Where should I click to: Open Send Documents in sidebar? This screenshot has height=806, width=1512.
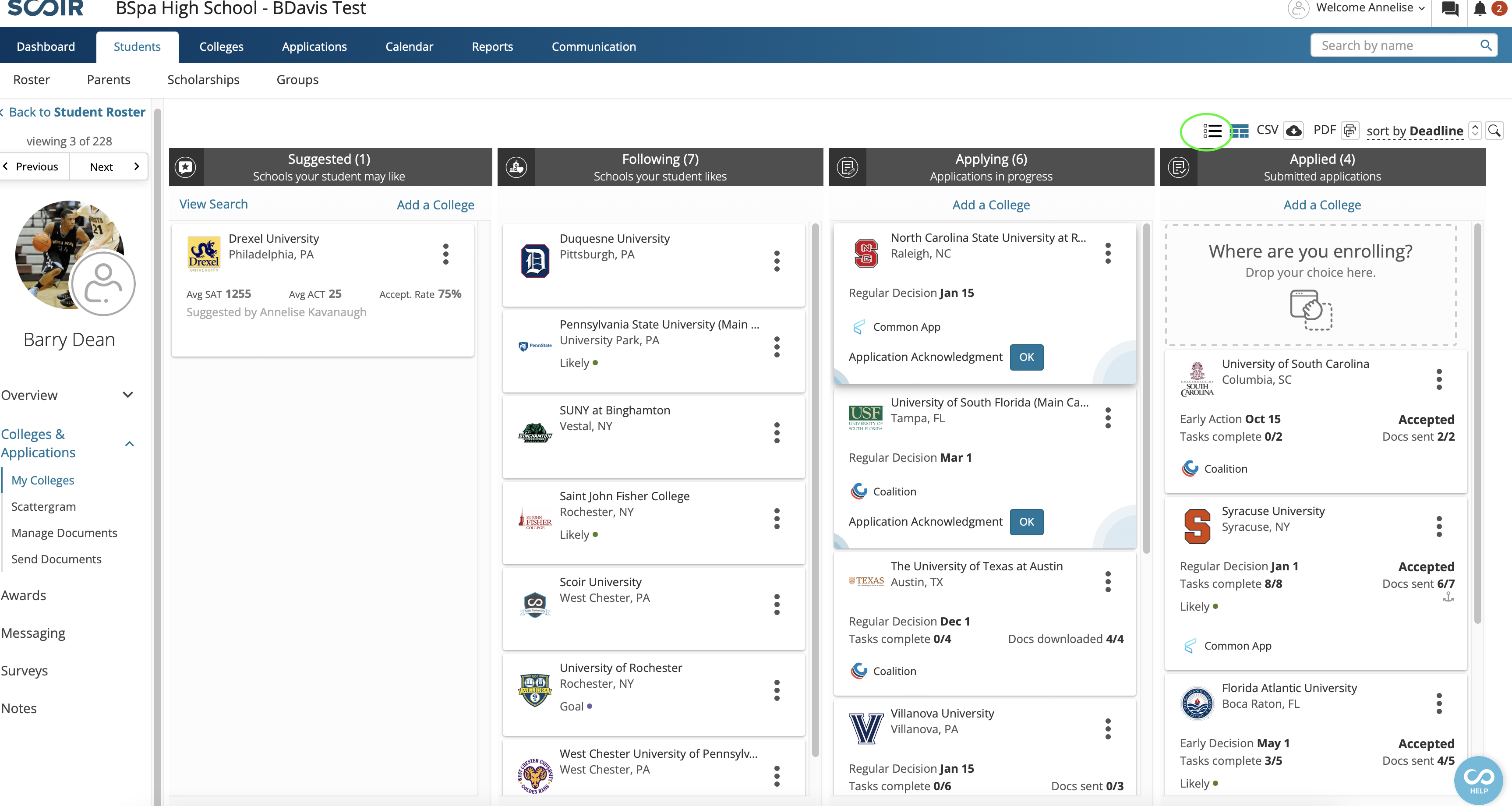click(x=57, y=559)
